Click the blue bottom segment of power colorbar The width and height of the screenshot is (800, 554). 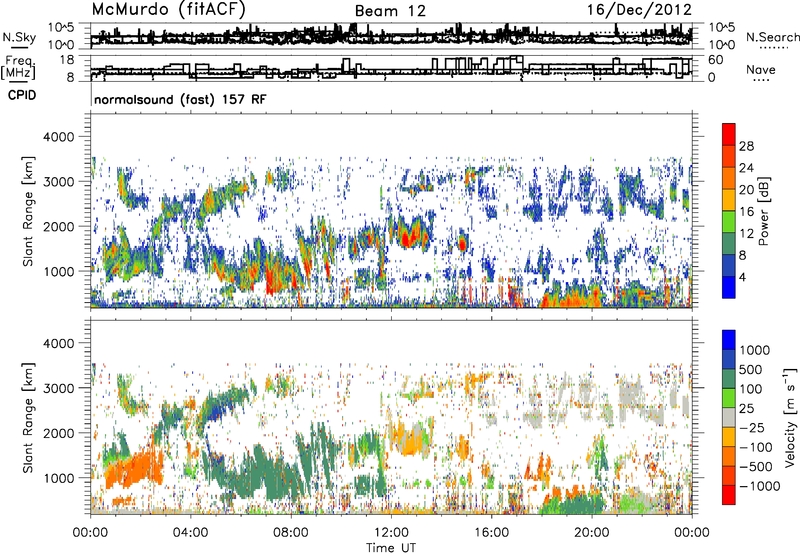coord(729,287)
